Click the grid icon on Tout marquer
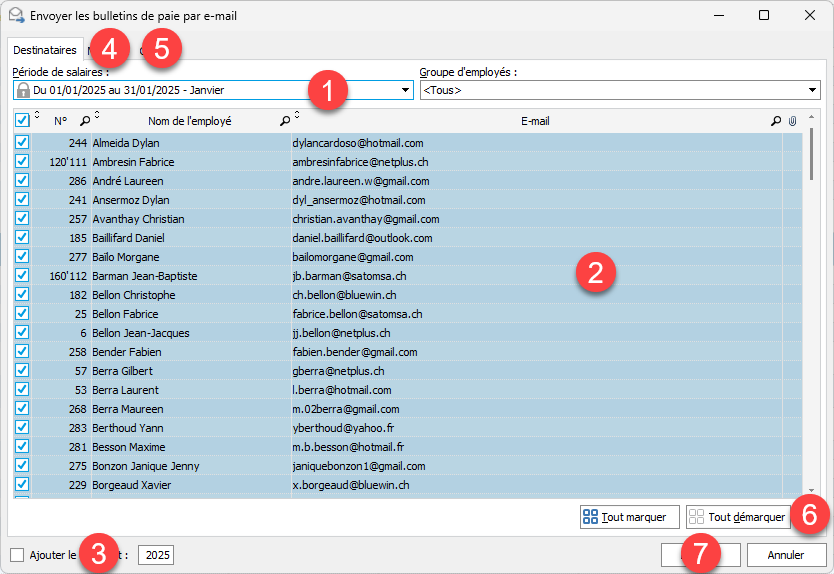 [591, 517]
